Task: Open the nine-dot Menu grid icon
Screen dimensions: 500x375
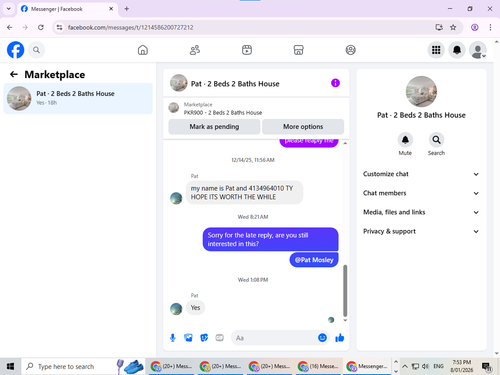Action: click(436, 50)
